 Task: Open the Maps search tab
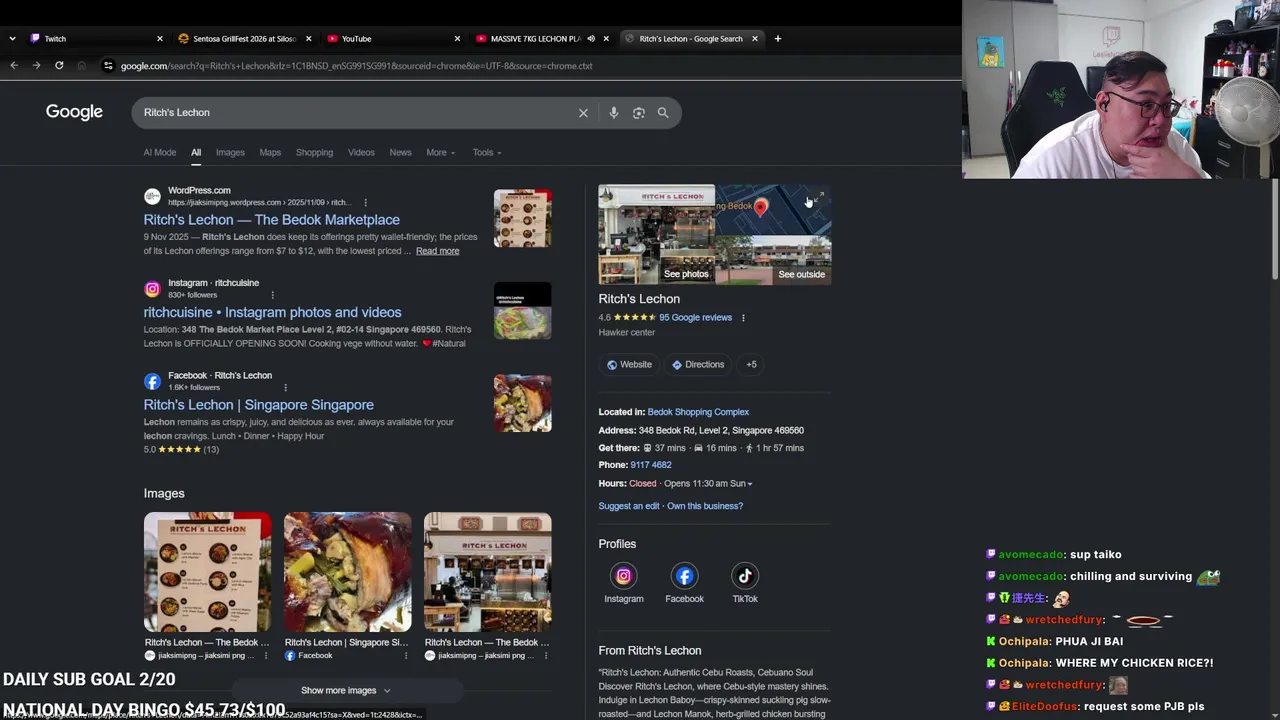(270, 153)
